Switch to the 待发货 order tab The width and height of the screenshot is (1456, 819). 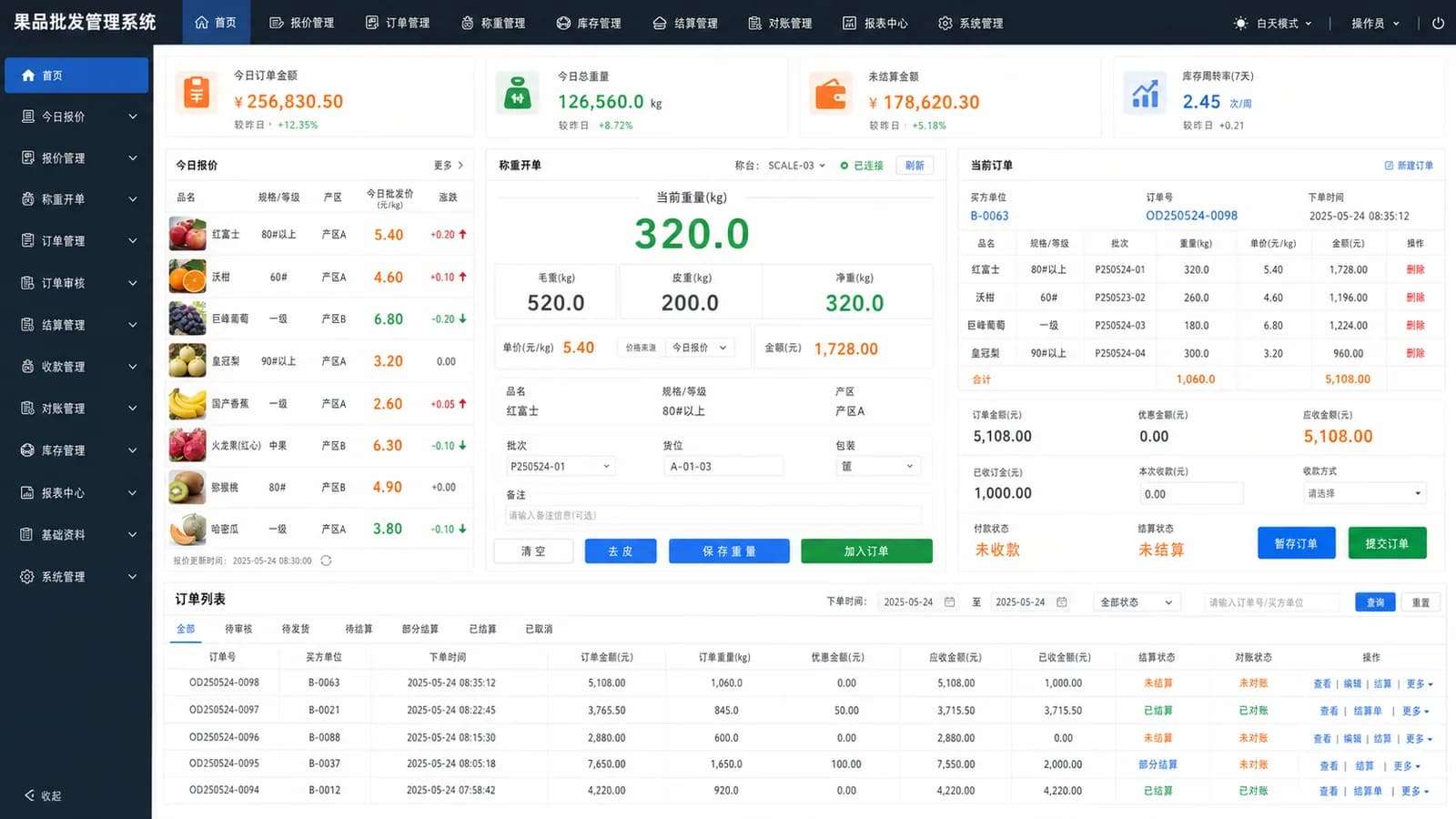[296, 629]
